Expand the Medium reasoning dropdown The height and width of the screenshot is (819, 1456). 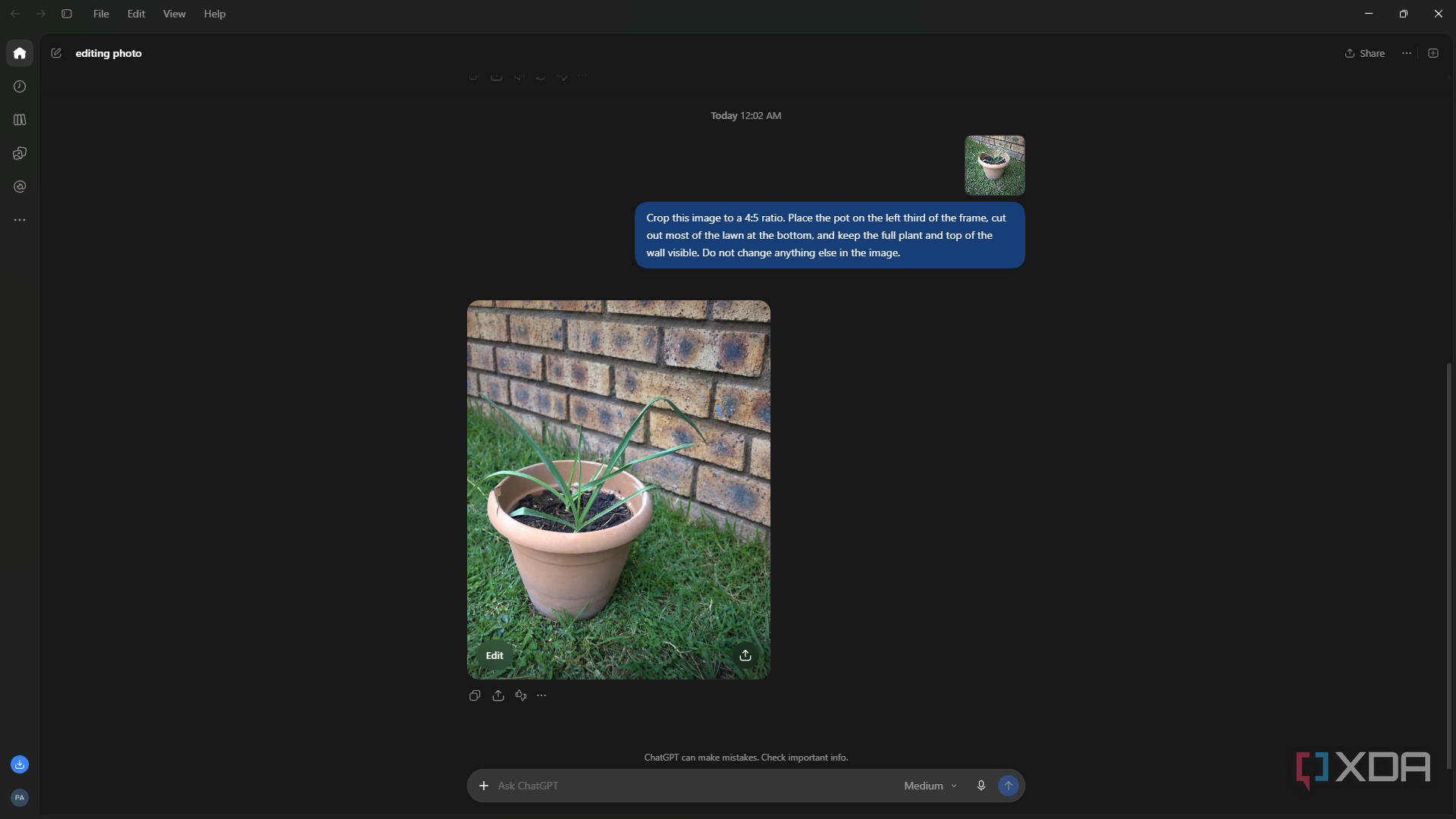click(x=930, y=786)
